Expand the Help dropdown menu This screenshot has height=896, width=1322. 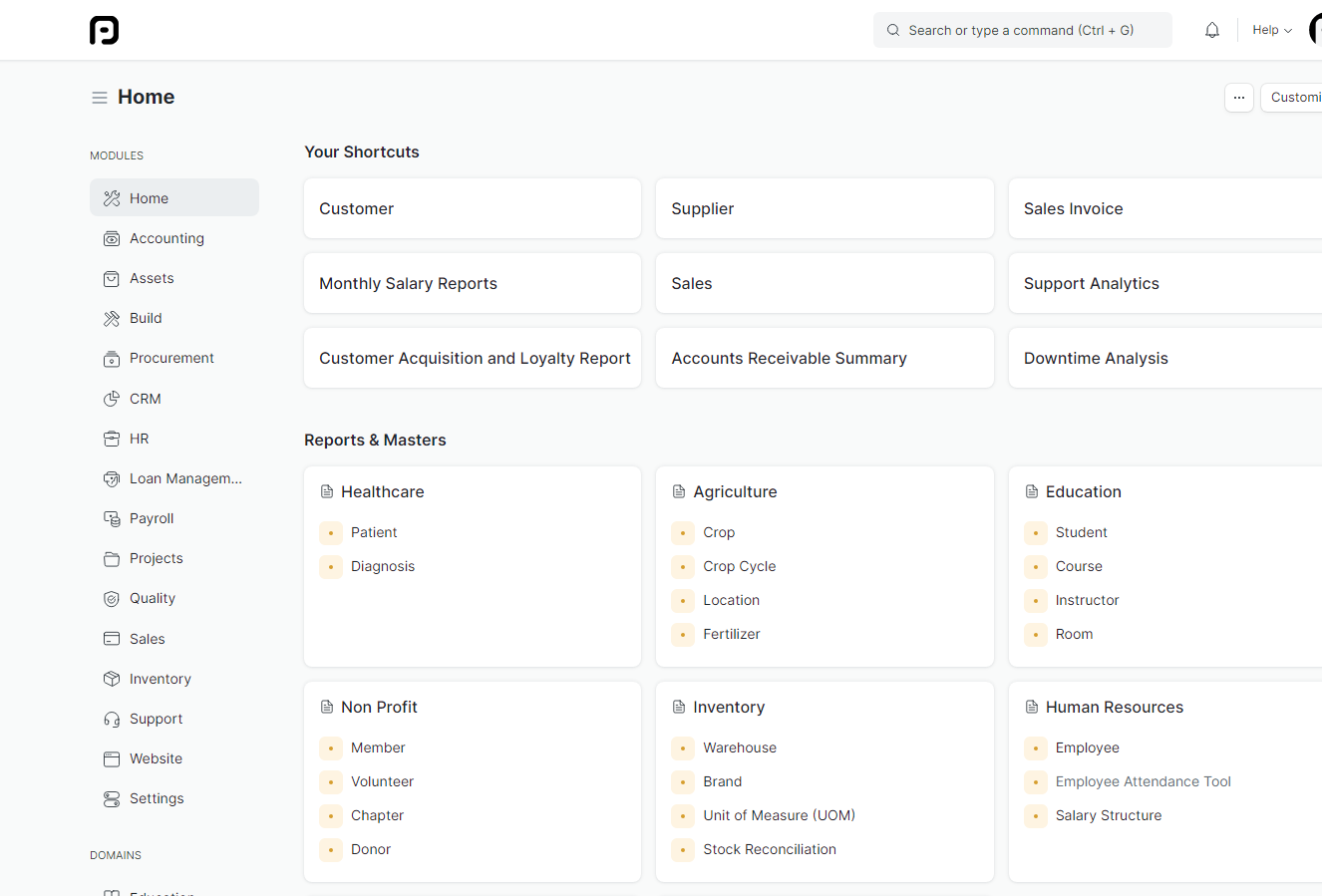click(x=1271, y=30)
